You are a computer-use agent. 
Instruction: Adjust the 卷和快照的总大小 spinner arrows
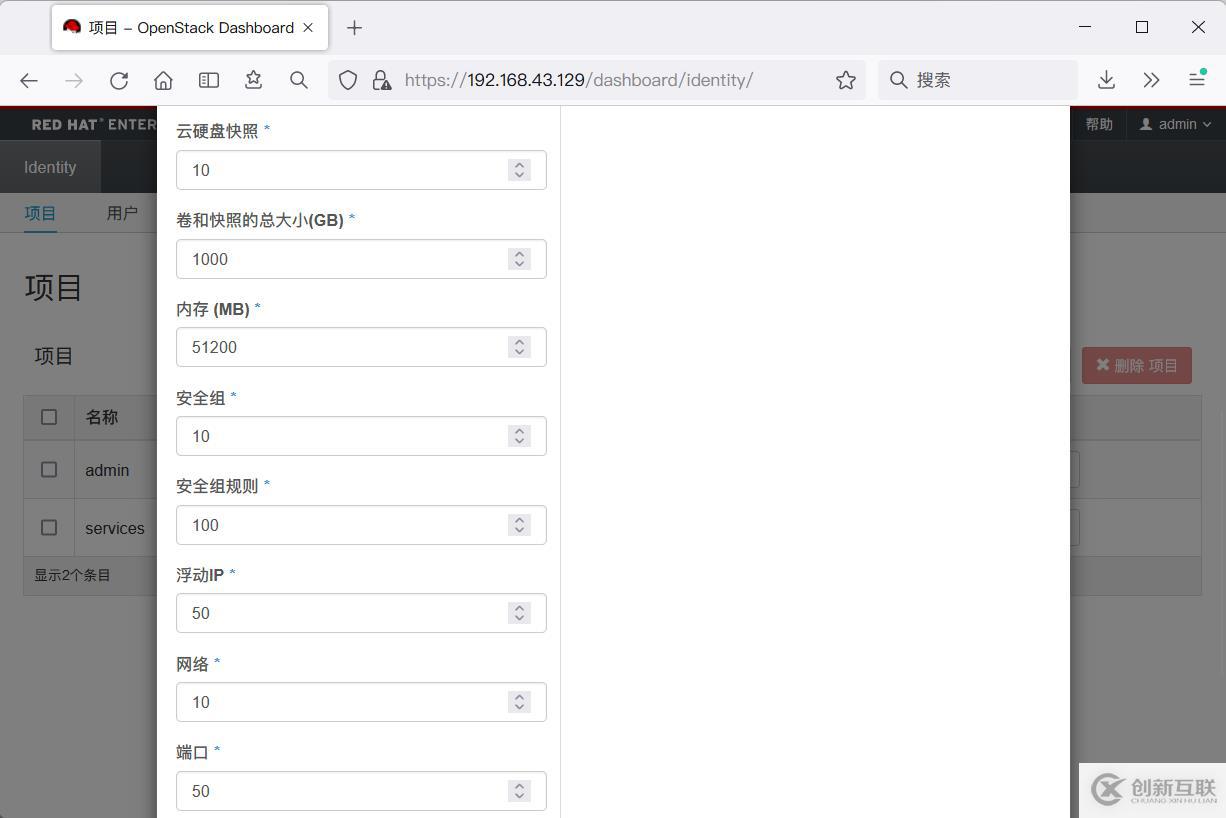pos(519,259)
